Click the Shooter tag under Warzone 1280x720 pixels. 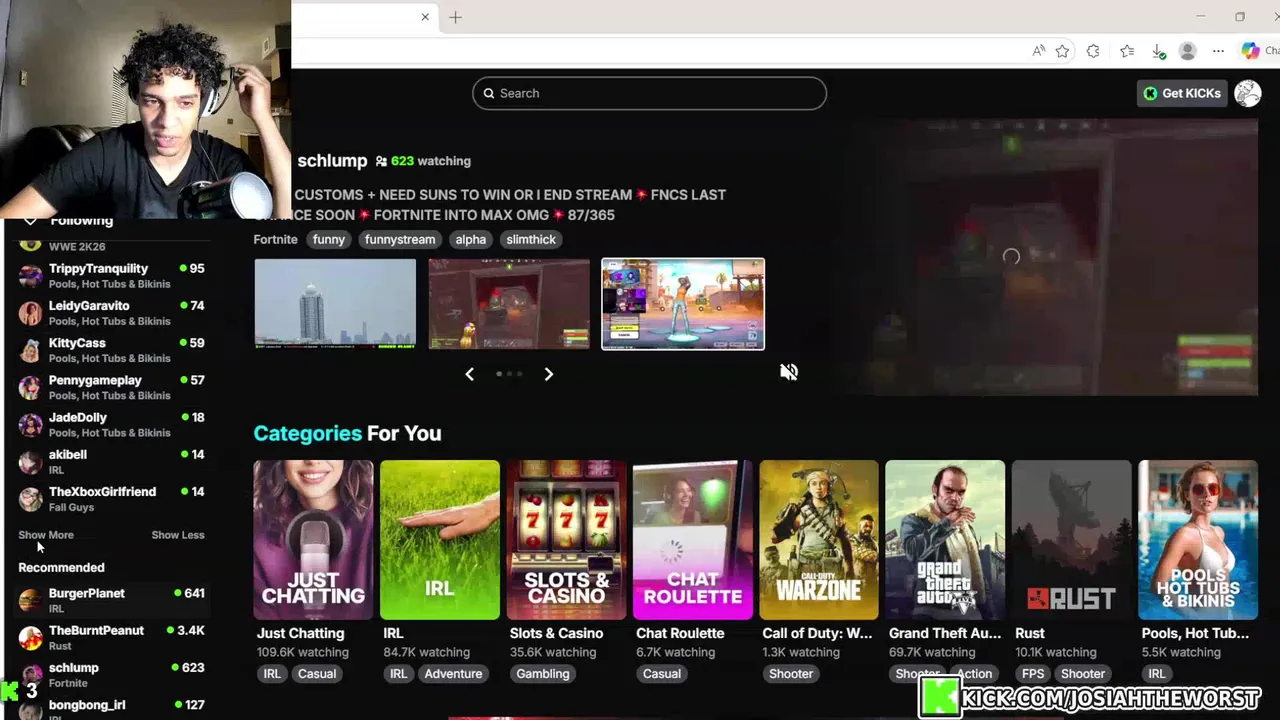[x=791, y=673]
